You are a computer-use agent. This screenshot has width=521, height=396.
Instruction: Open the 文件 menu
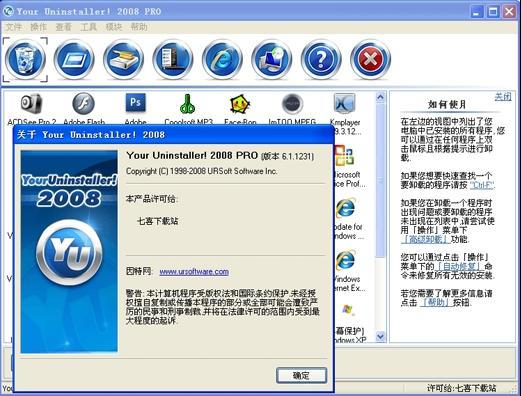pos(13,27)
